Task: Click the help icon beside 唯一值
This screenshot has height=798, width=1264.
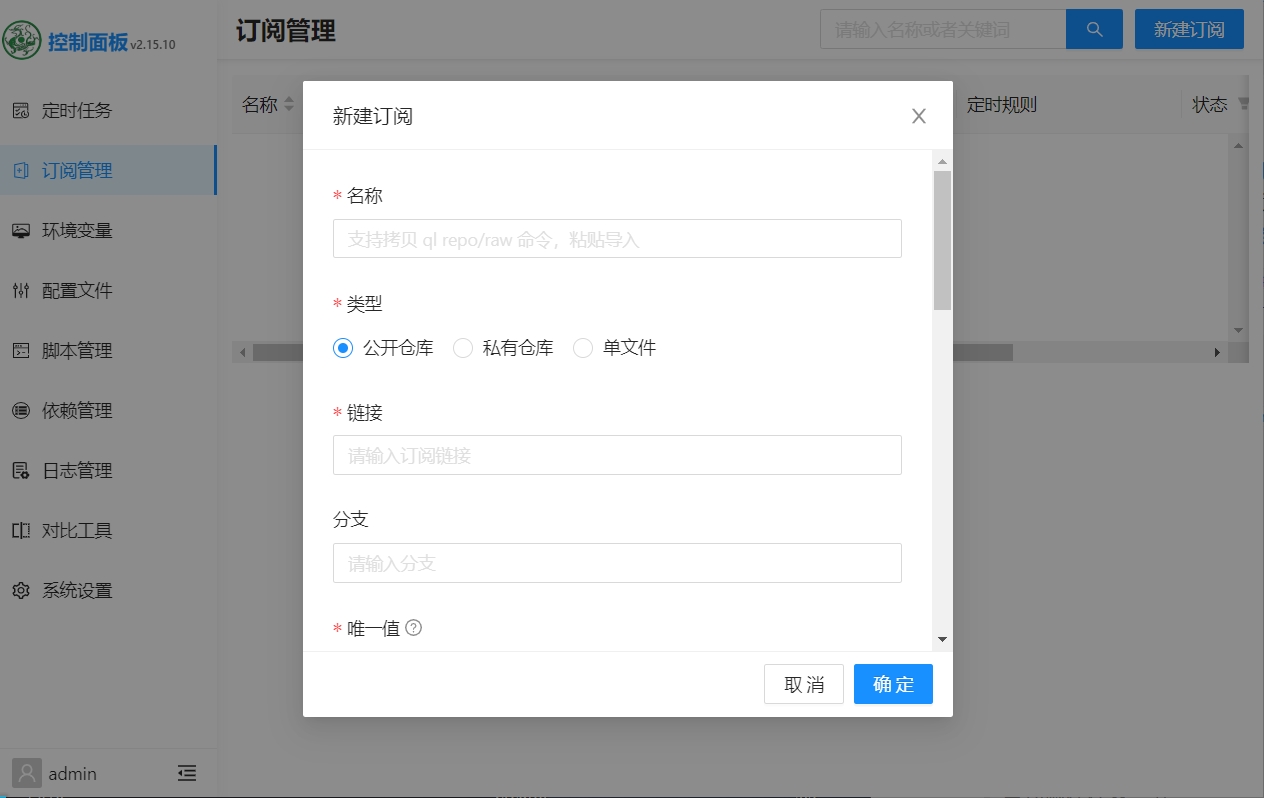Action: pyautogui.click(x=413, y=628)
